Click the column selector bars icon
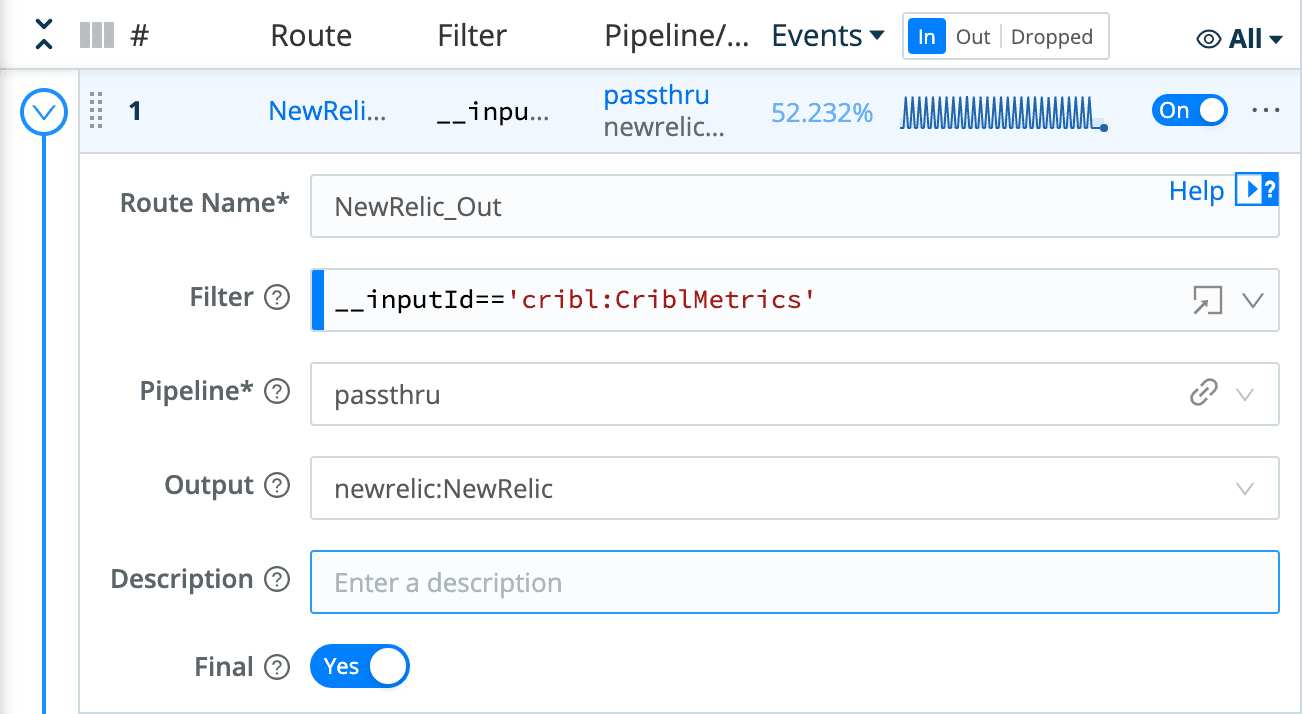 (x=97, y=36)
